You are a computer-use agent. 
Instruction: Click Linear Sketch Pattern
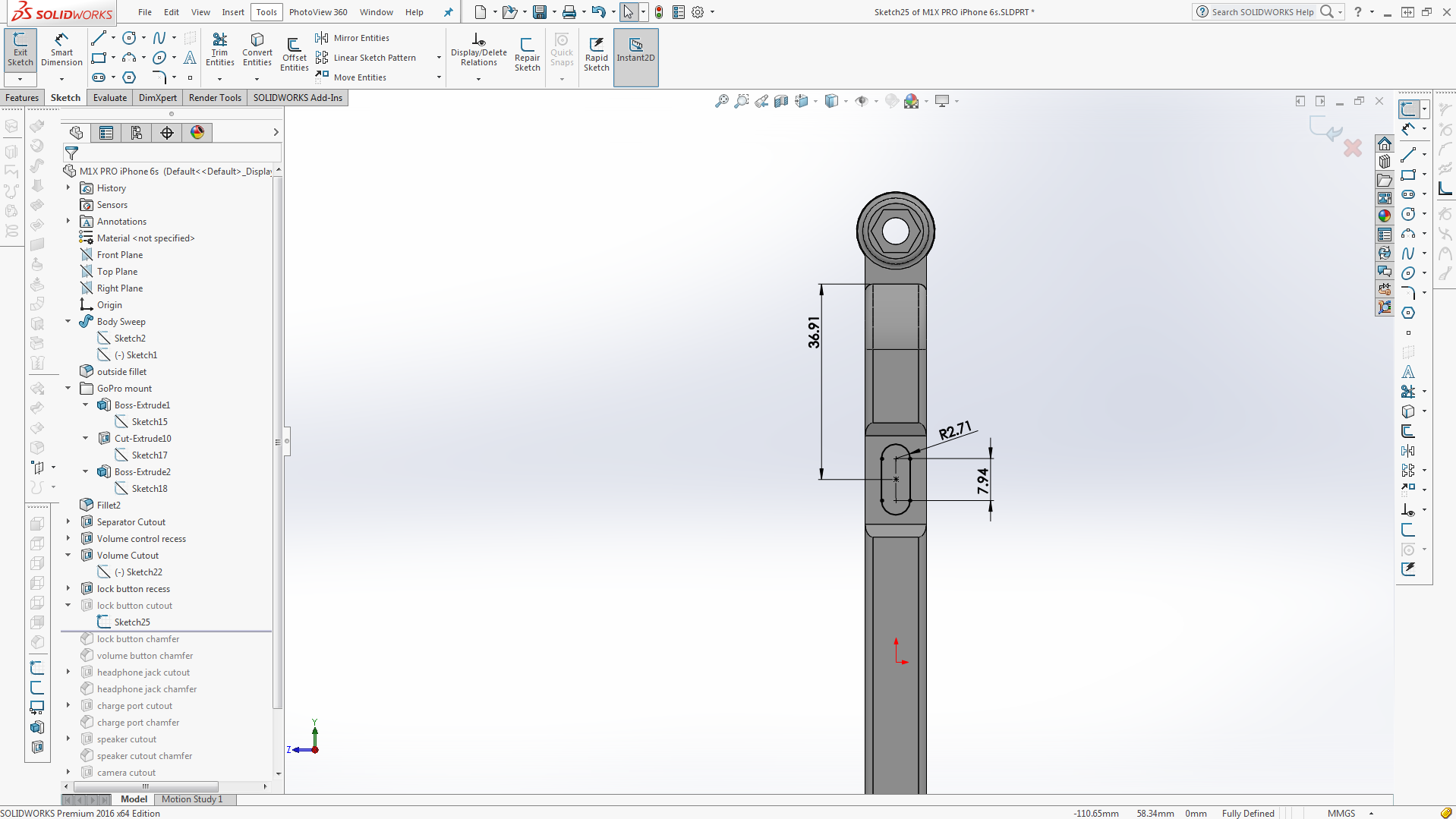coord(366,58)
